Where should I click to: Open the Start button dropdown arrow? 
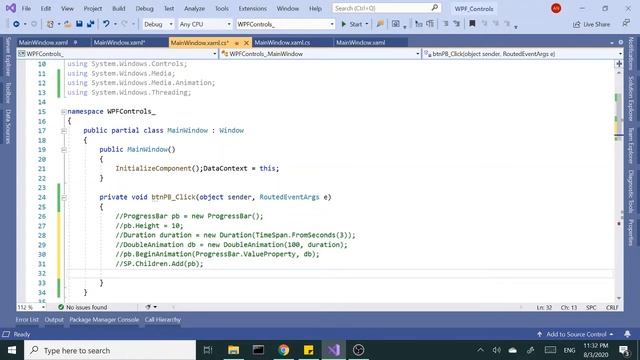point(367,24)
